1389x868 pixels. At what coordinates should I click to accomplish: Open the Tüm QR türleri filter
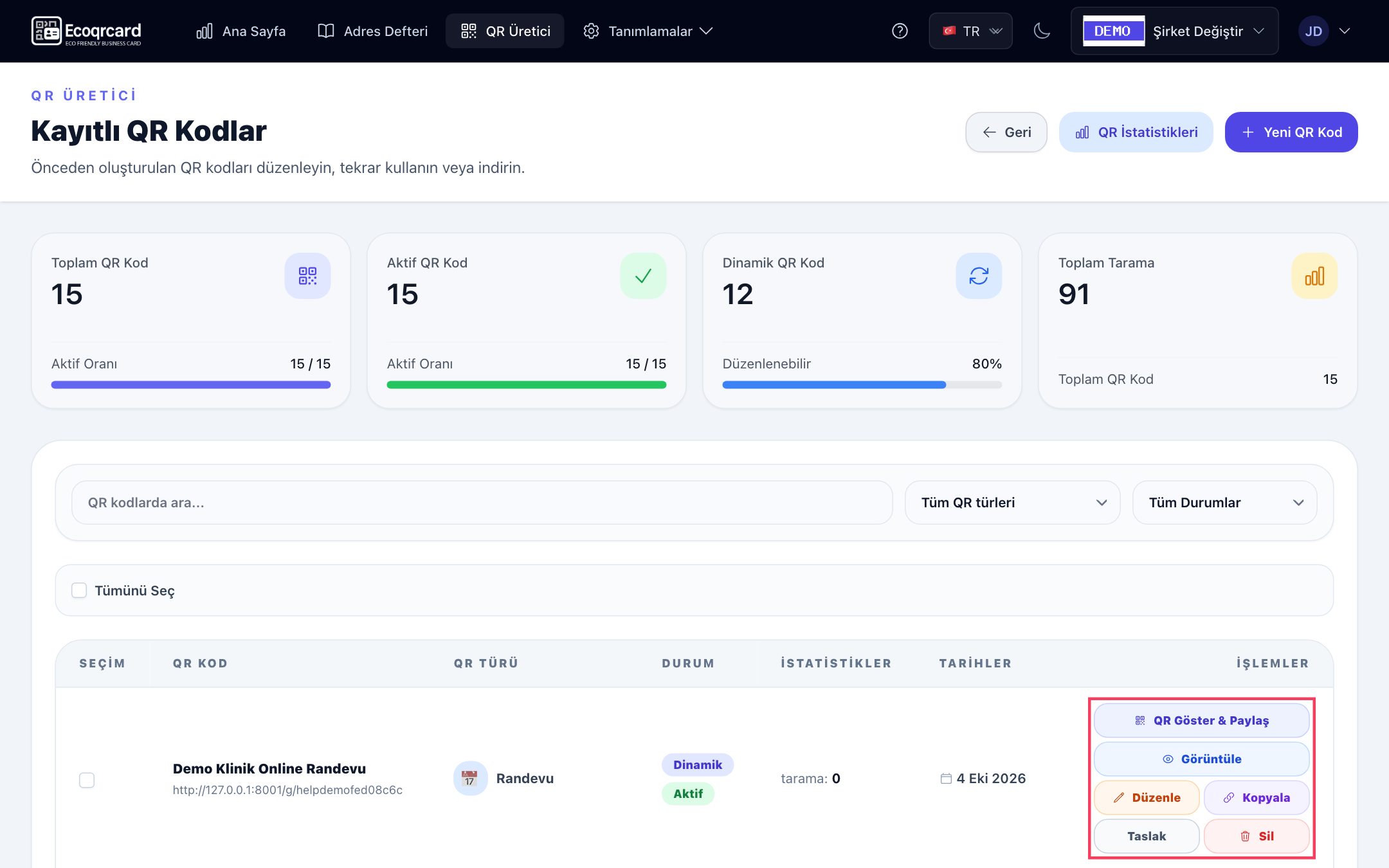[1012, 503]
